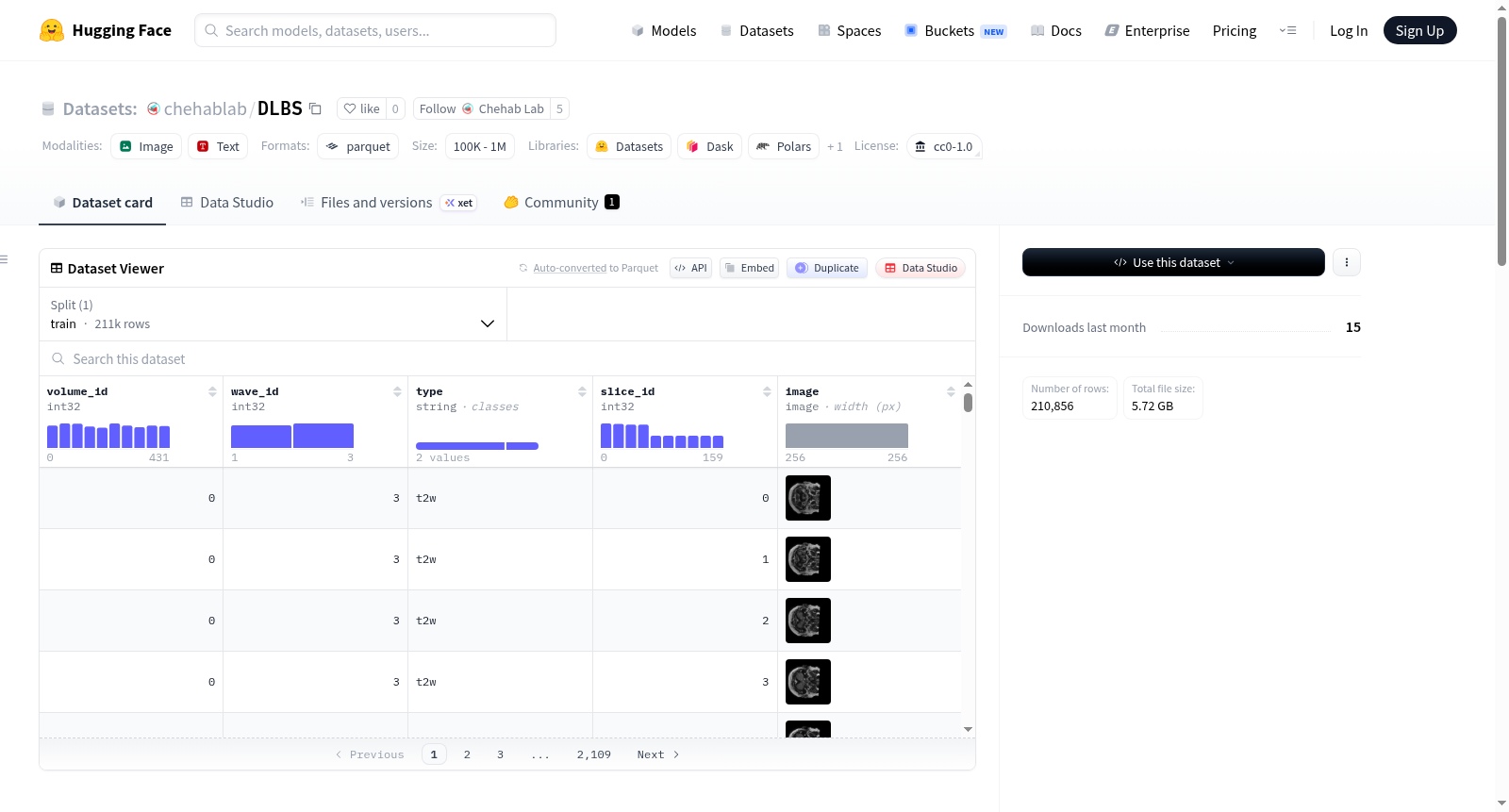
Task: Click the Duplicate button
Action: click(827, 268)
